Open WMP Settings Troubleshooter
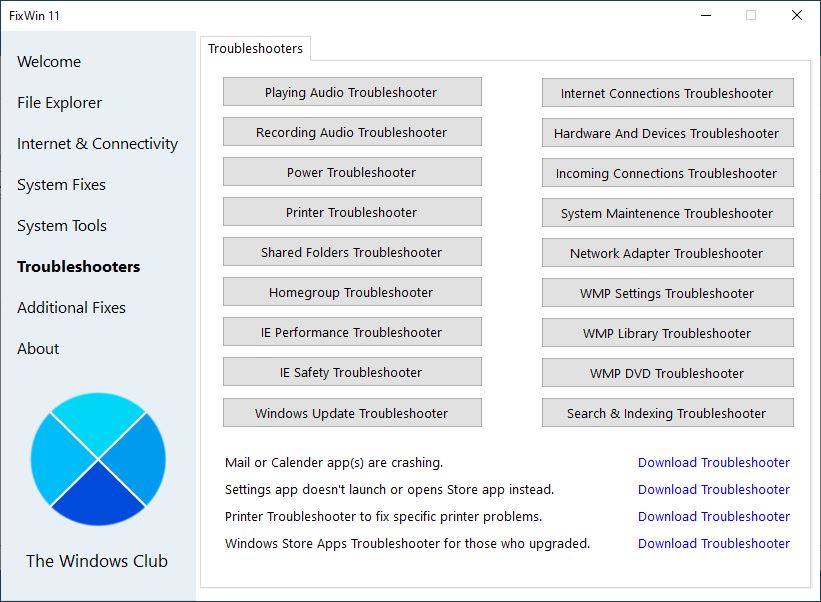 point(668,293)
